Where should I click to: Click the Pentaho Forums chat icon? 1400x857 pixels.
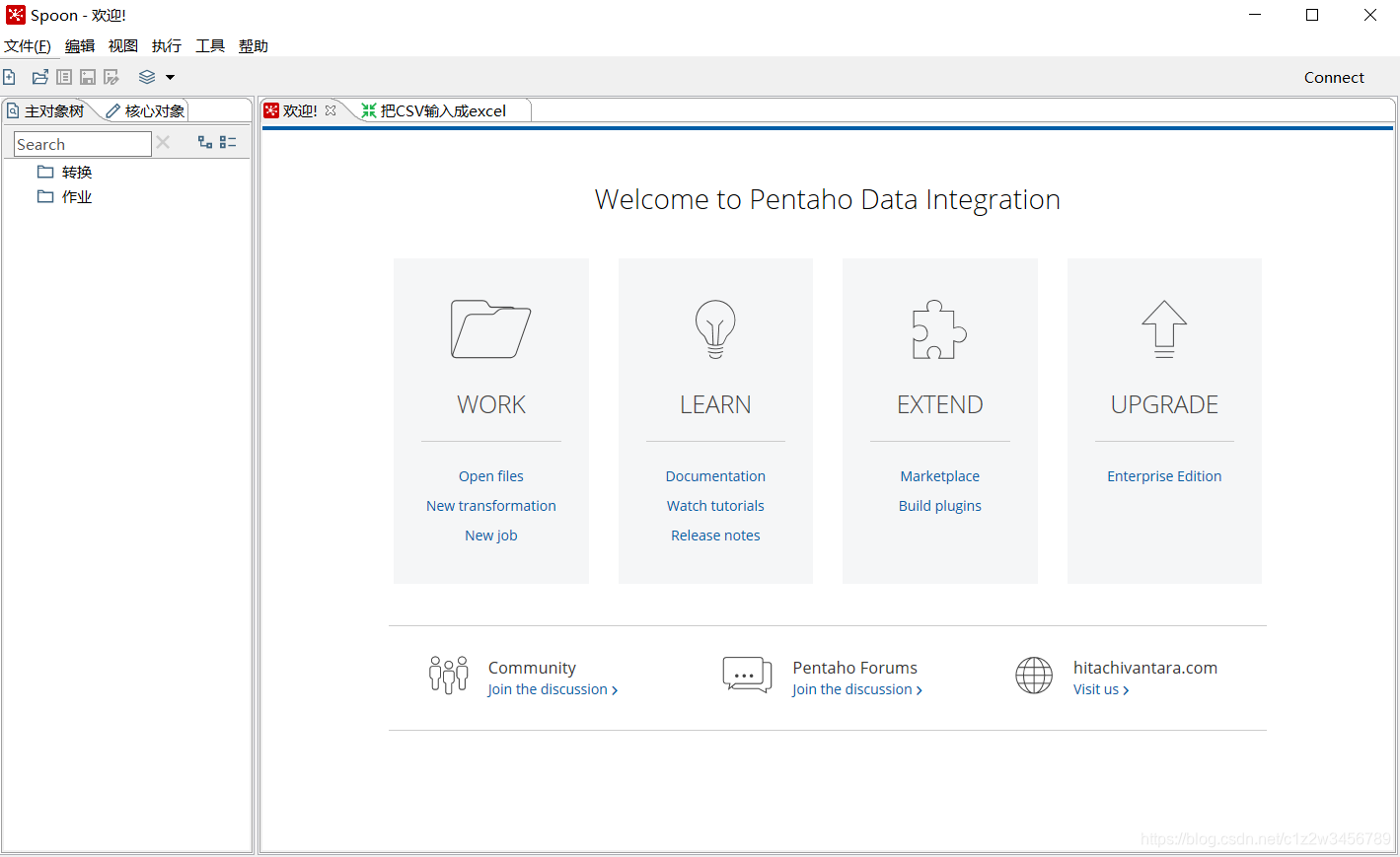click(747, 676)
